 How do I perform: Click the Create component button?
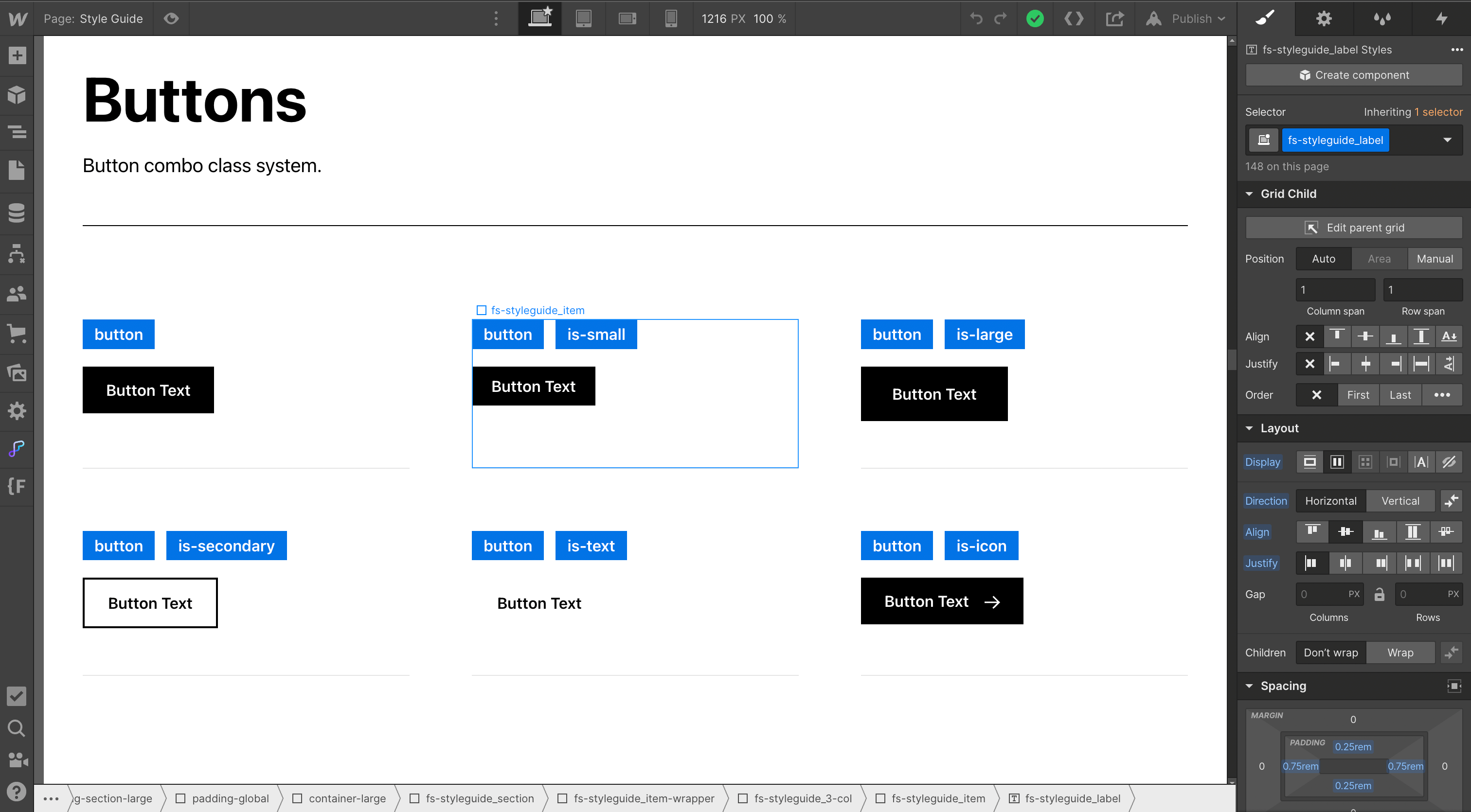point(1353,75)
